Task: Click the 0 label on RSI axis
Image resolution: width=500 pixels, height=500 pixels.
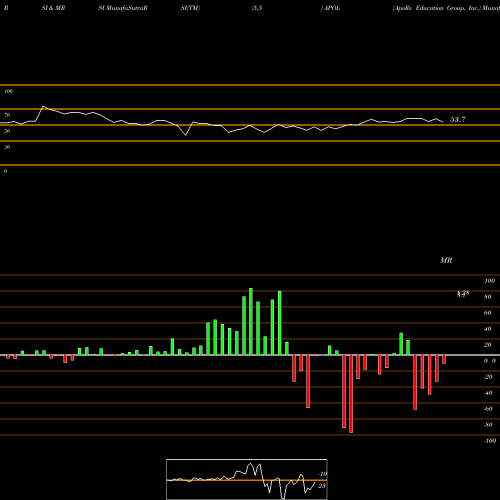Action: (5, 171)
